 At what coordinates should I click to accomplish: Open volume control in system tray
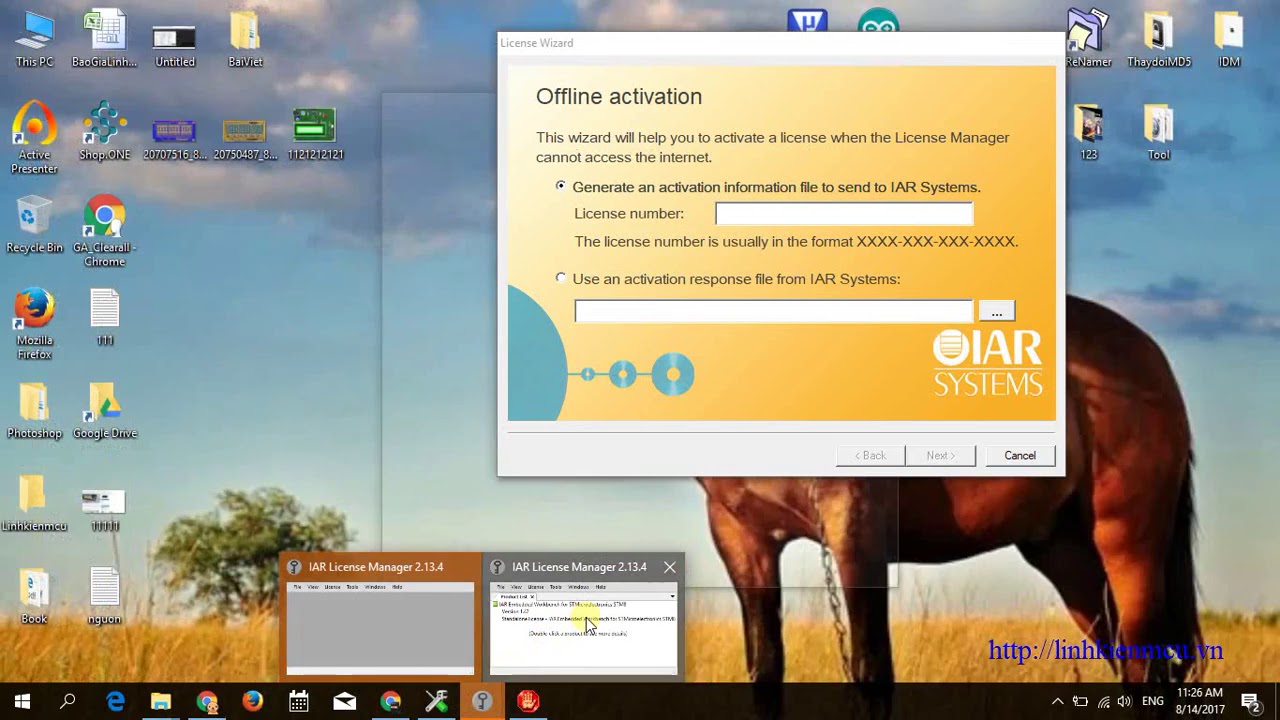click(1125, 702)
